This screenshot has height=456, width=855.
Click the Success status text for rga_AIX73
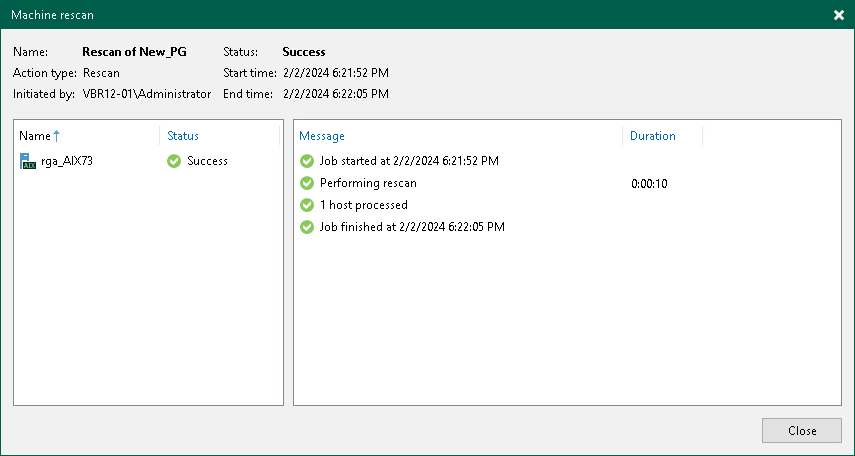[x=207, y=161]
